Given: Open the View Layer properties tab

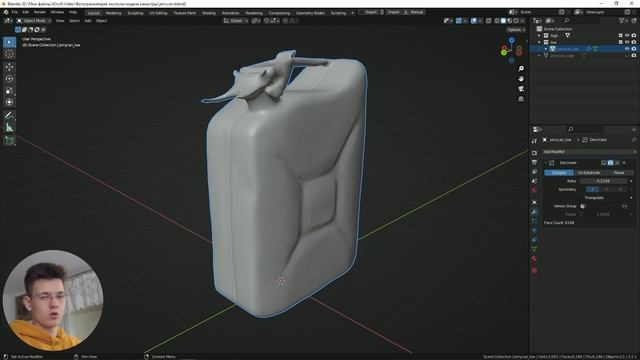Looking at the screenshot, I should coord(534,172).
